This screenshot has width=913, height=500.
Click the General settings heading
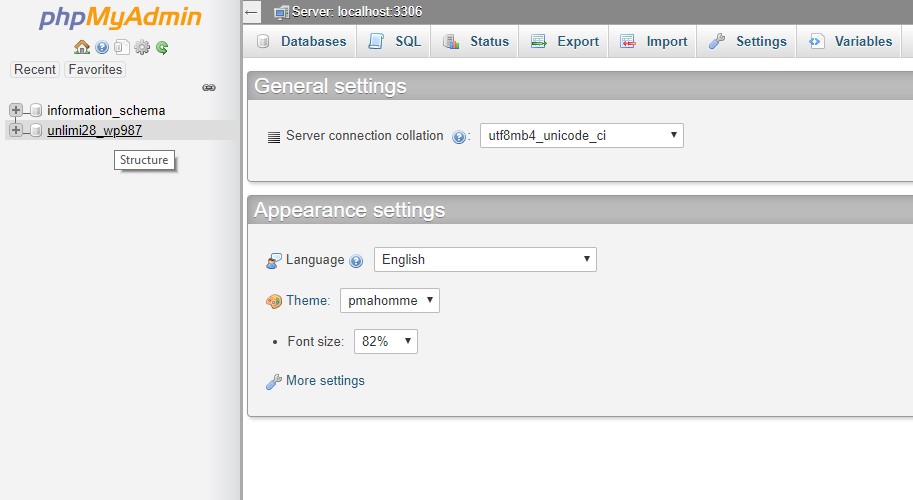(330, 86)
